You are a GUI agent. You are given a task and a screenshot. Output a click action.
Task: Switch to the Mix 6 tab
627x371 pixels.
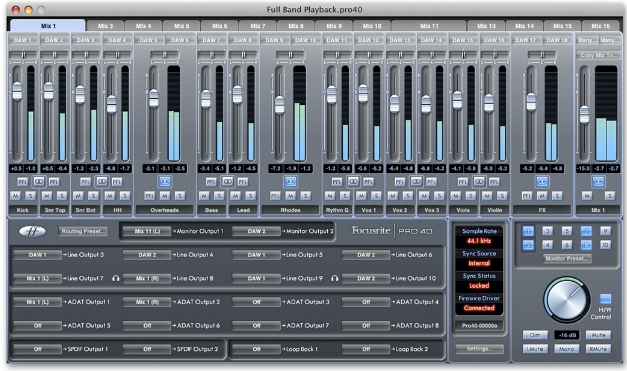220,26
